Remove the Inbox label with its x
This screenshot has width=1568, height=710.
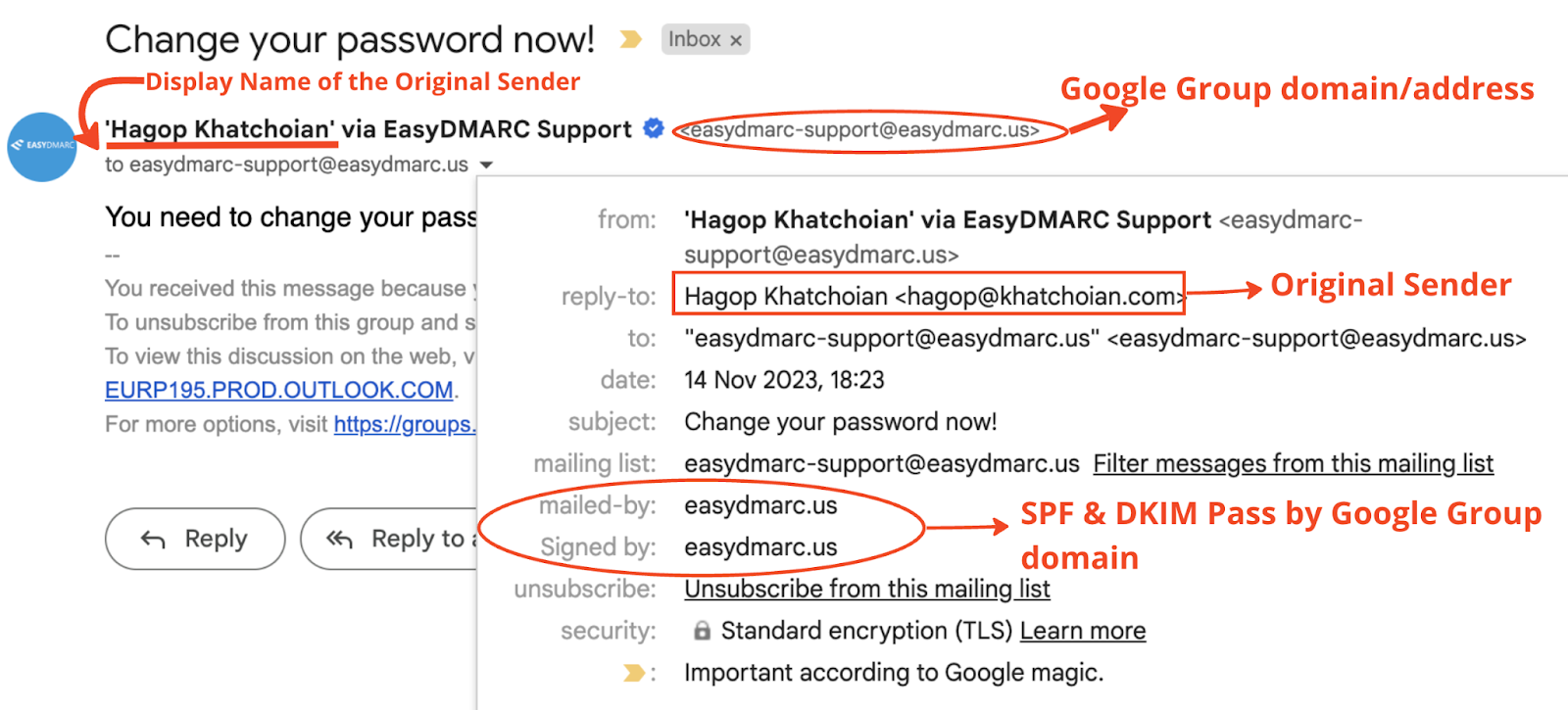(x=736, y=40)
